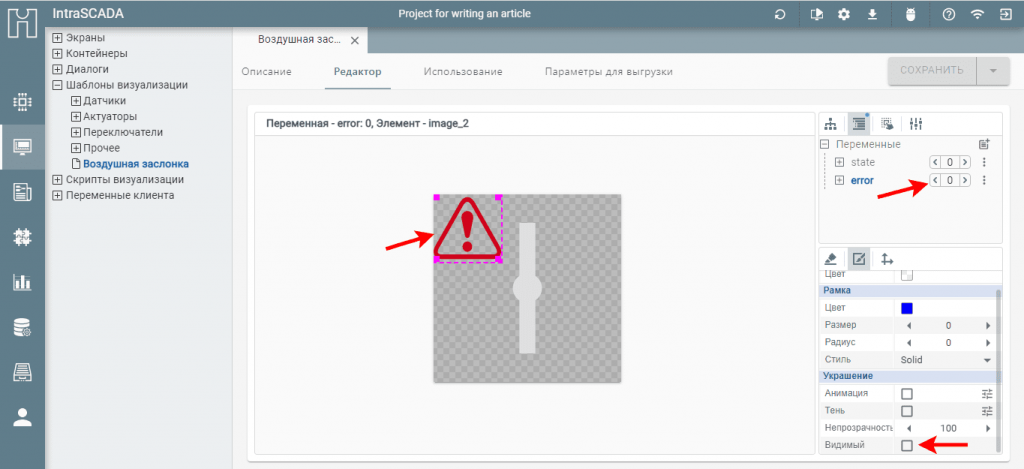Expand the Скрипты визуализации node

(57, 180)
